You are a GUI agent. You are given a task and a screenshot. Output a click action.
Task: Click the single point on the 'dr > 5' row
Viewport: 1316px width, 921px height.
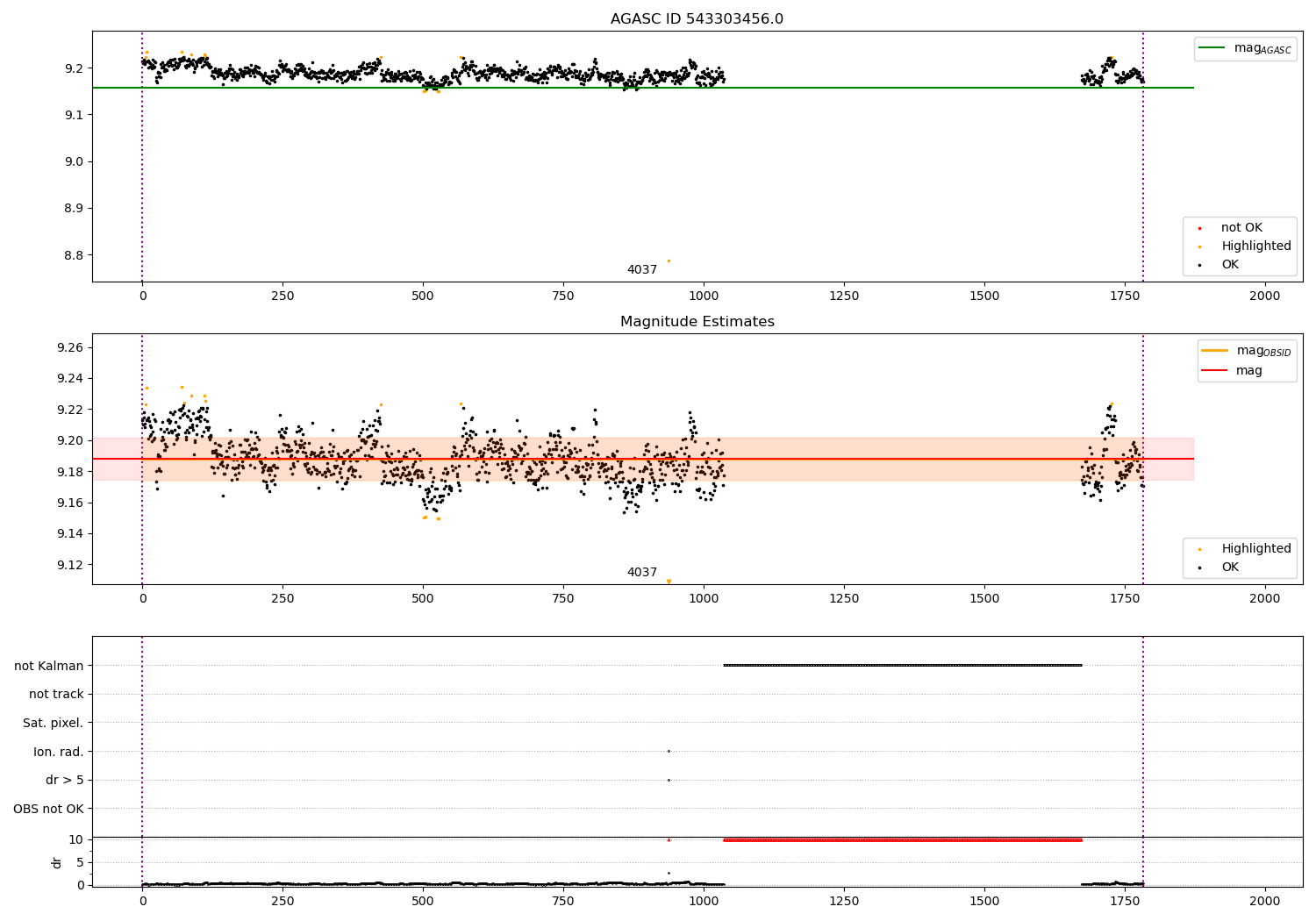(669, 780)
